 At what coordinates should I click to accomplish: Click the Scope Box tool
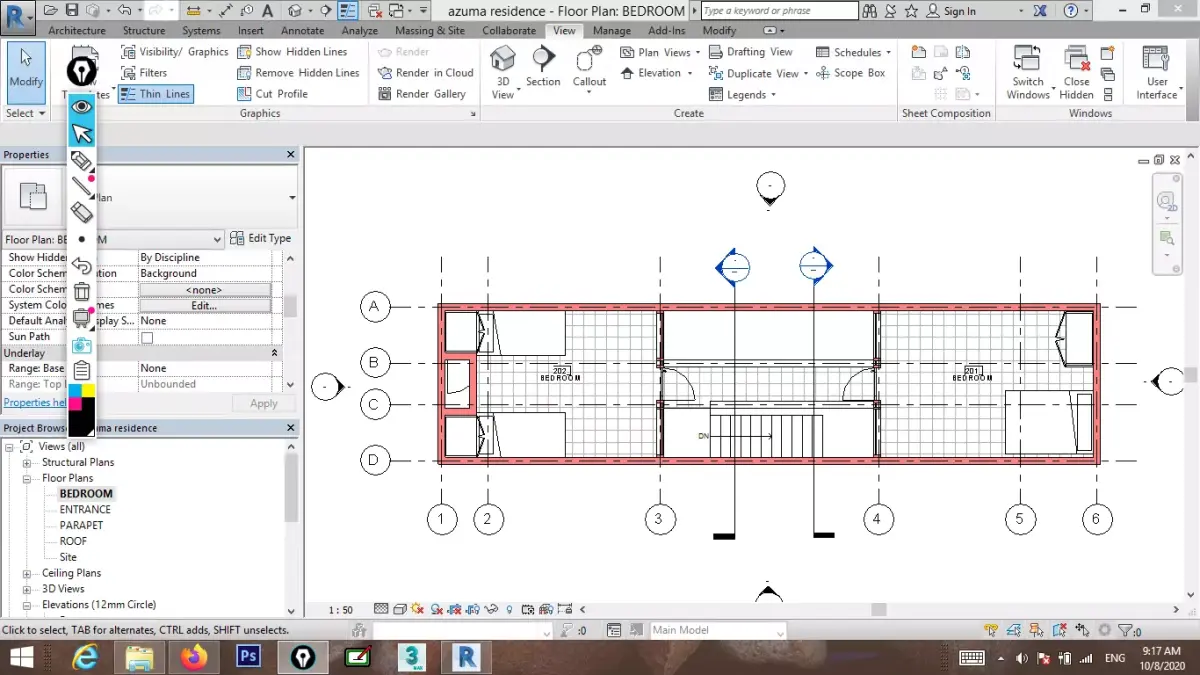point(851,73)
